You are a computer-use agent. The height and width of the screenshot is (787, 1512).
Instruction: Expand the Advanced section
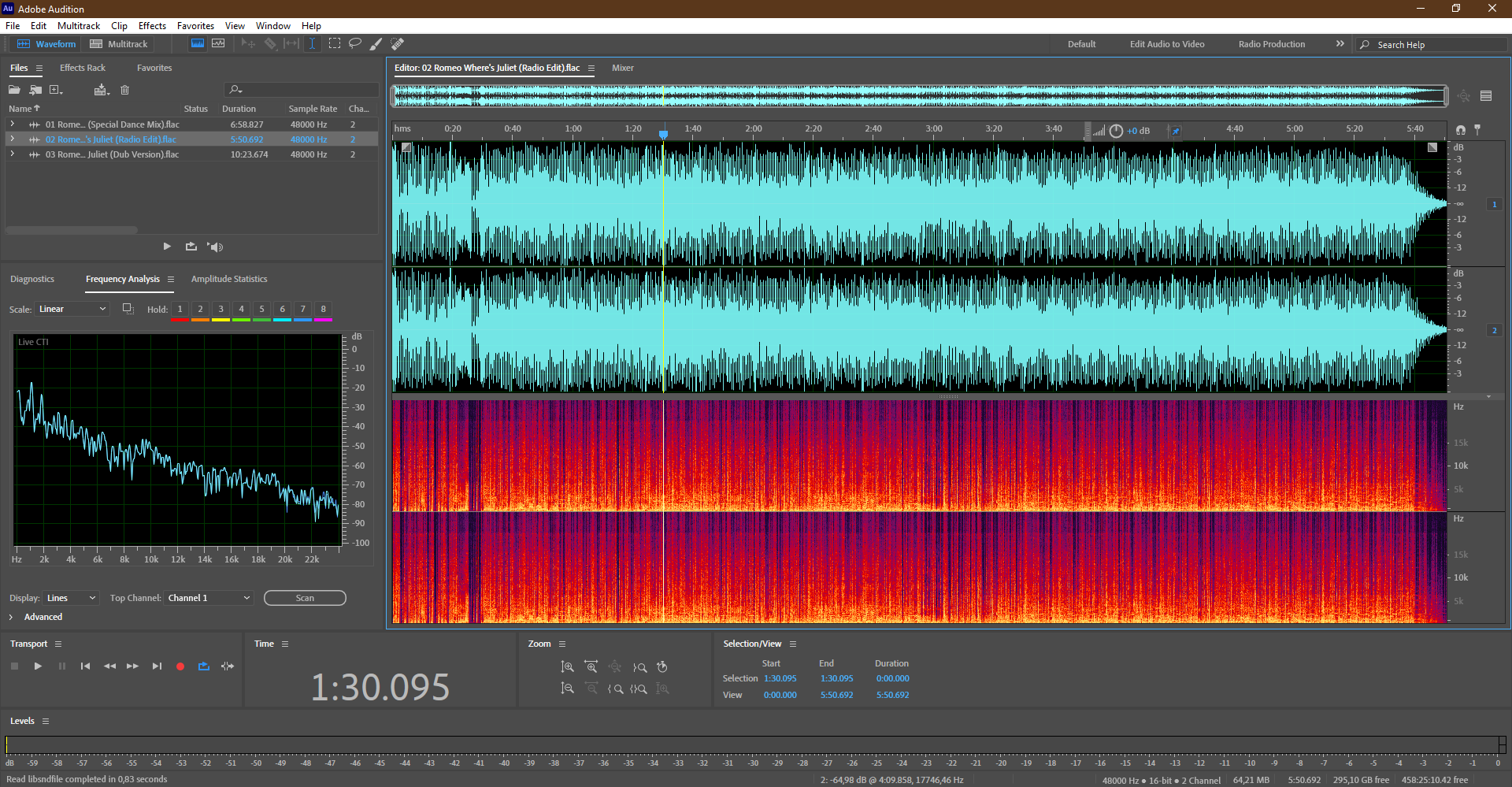tap(11, 617)
